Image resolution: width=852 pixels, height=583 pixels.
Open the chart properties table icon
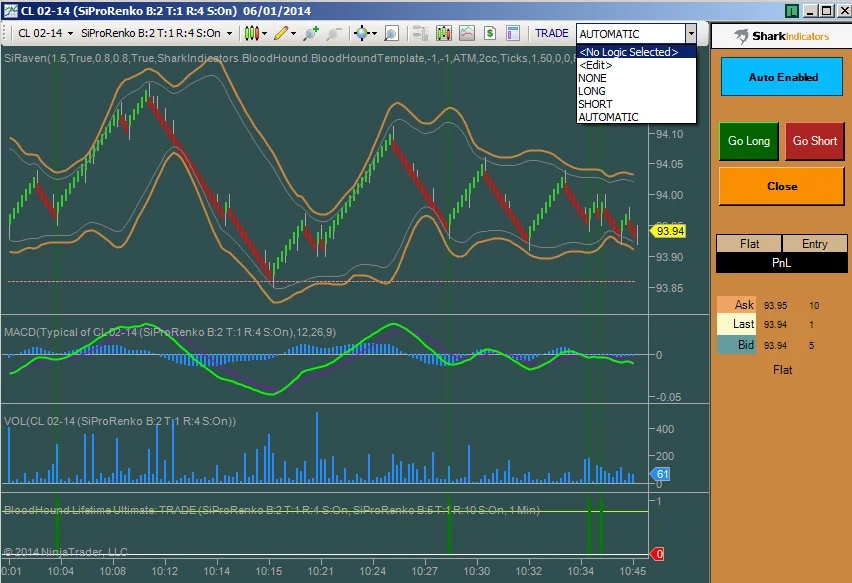tap(513, 33)
